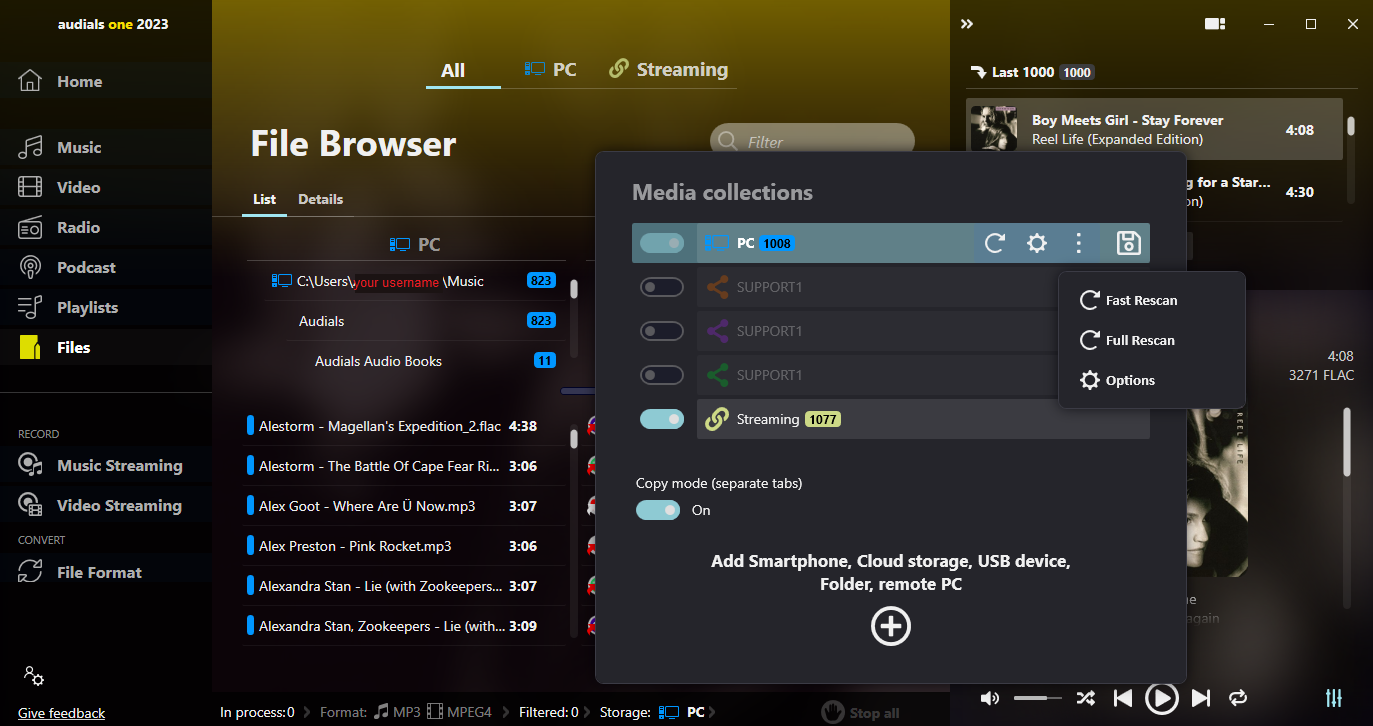Open the equalizer sliders icon
1373x726 pixels.
click(x=1333, y=698)
